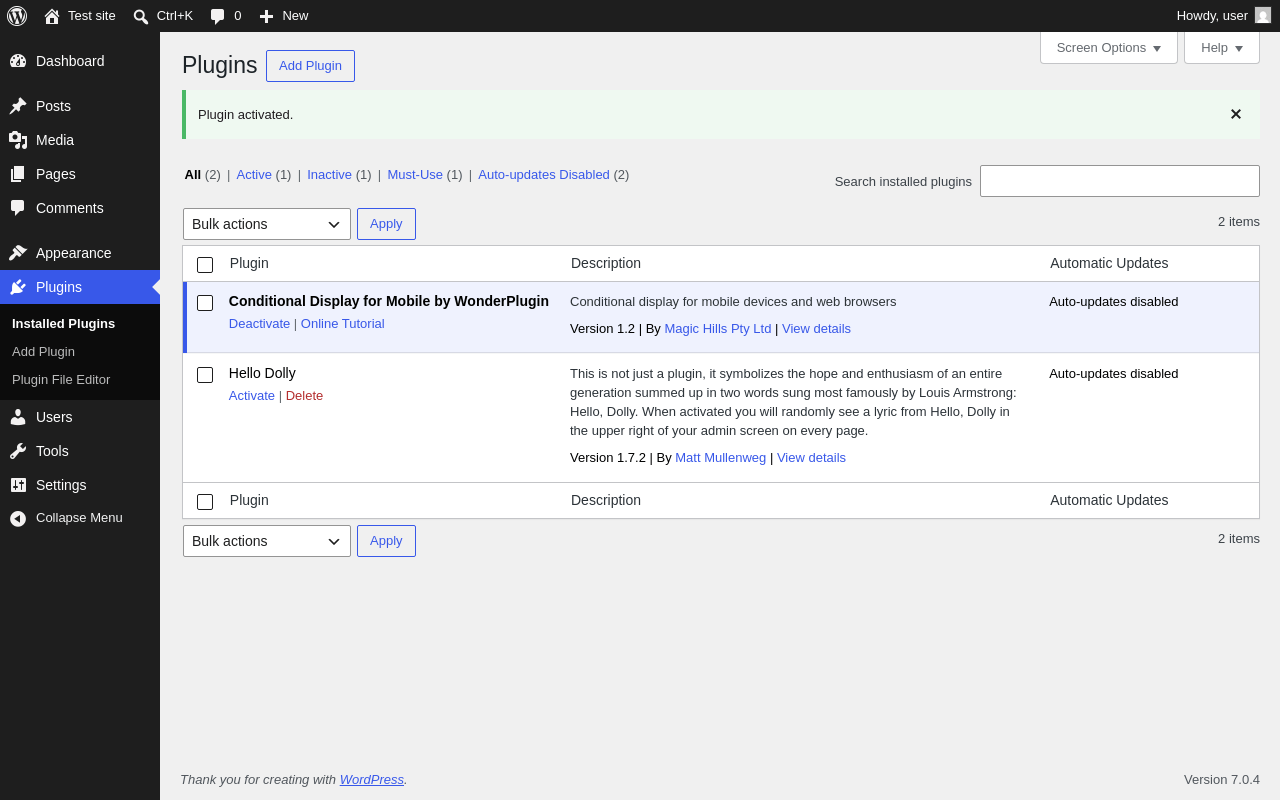
Task: Click the Dashboard gauge icon
Action: pyautogui.click(x=18, y=61)
